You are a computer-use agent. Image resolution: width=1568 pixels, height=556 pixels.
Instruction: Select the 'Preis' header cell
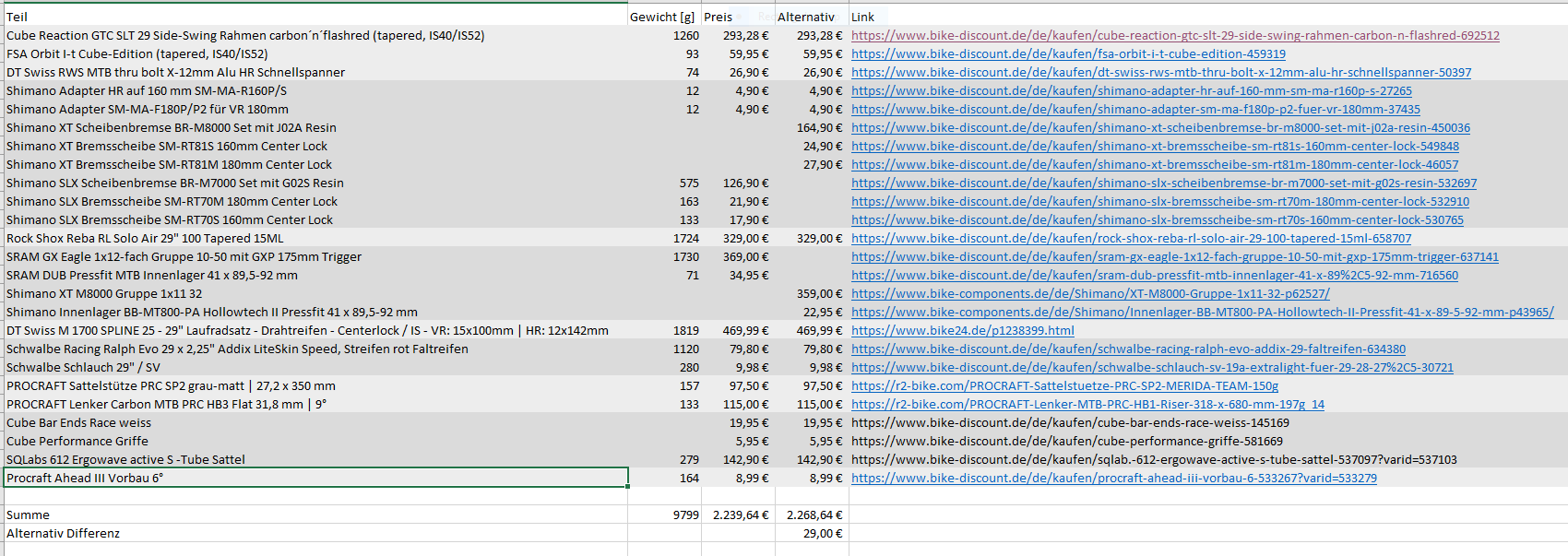(738, 17)
